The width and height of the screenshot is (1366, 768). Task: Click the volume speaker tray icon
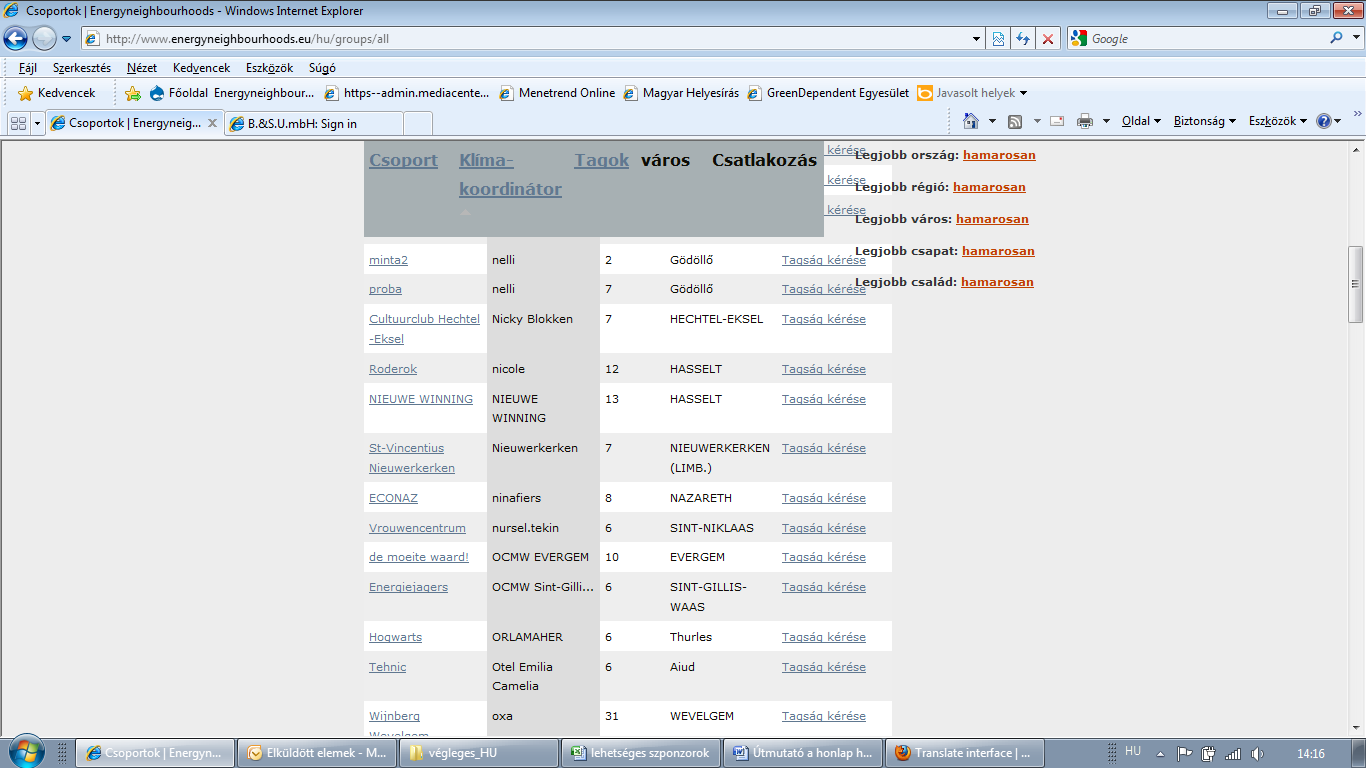[1258, 753]
